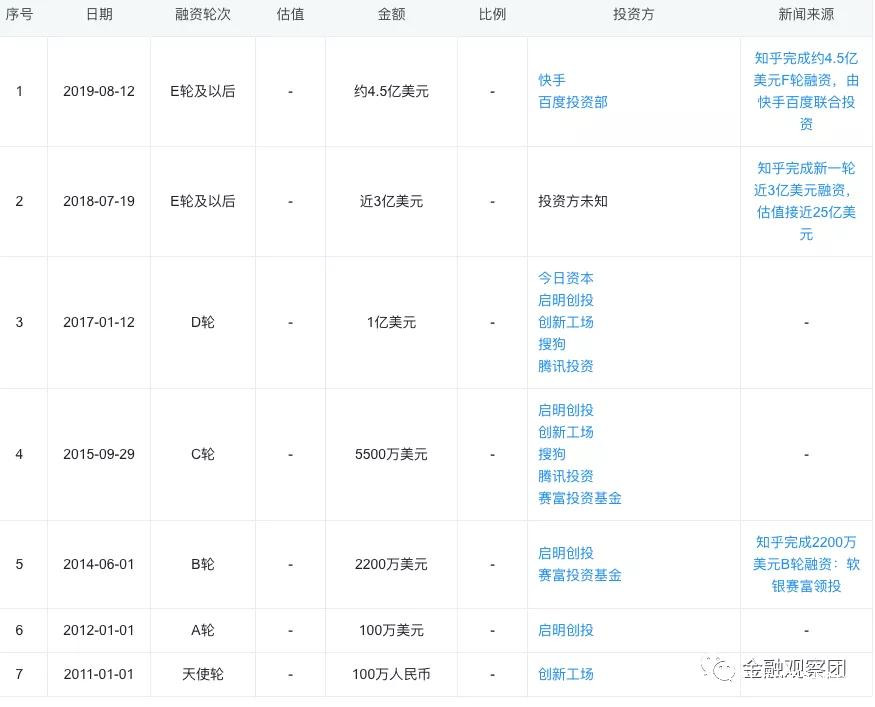This screenshot has height=707, width=875.
Task: Click the B轮 round cell
Action: (203, 564)
